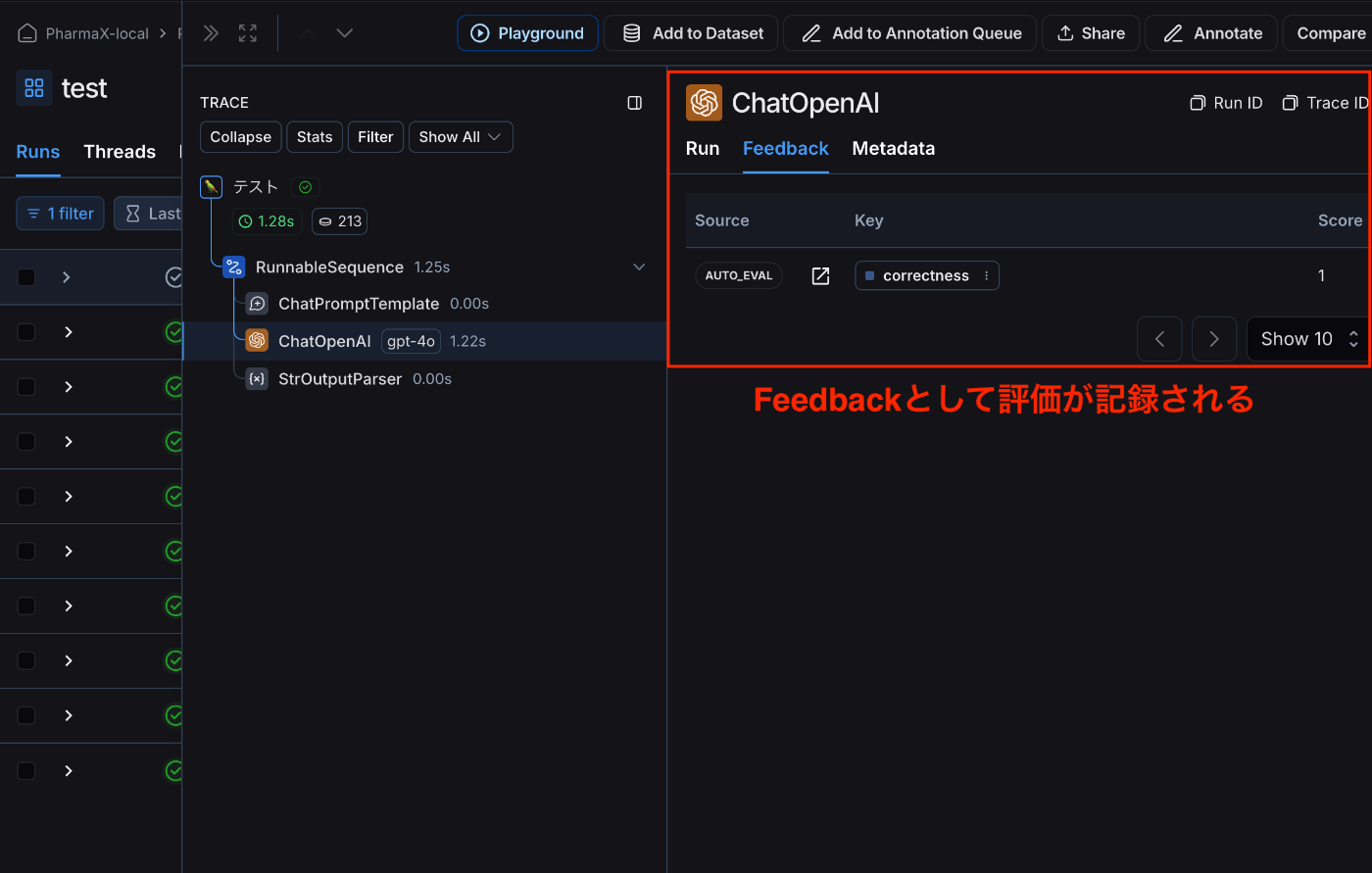The width and height of the screenshot is (1372, 873).
Task: Tick the last run row checkbox
Action: coord(26,771)
